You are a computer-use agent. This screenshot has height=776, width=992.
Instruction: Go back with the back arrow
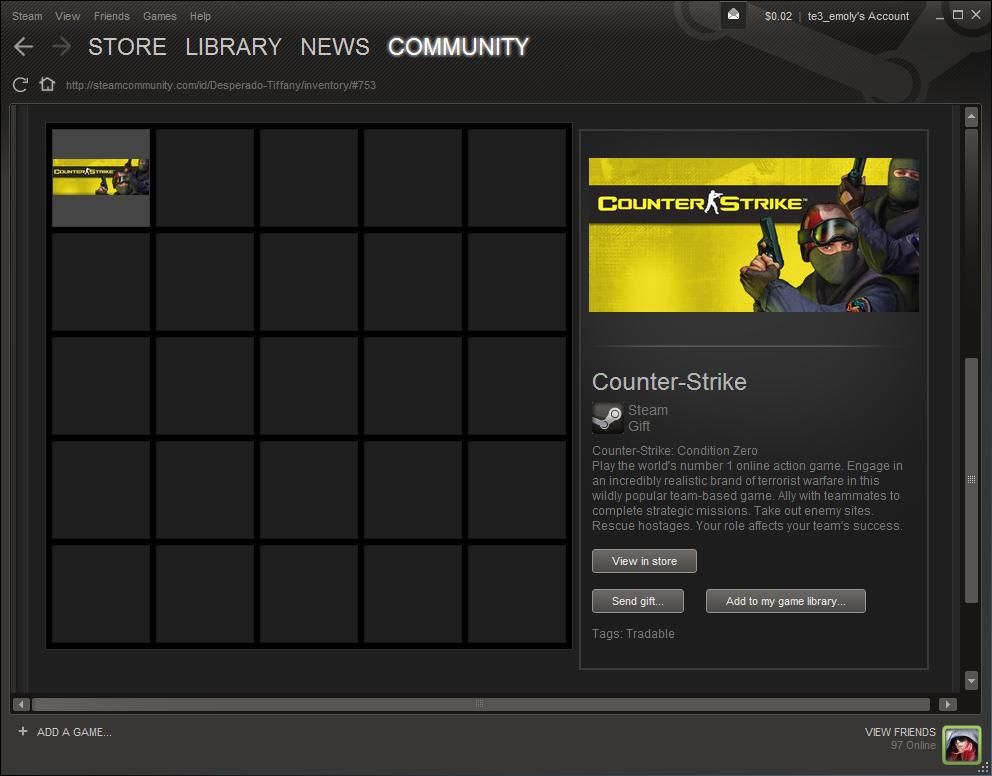[x=23, y=46]
